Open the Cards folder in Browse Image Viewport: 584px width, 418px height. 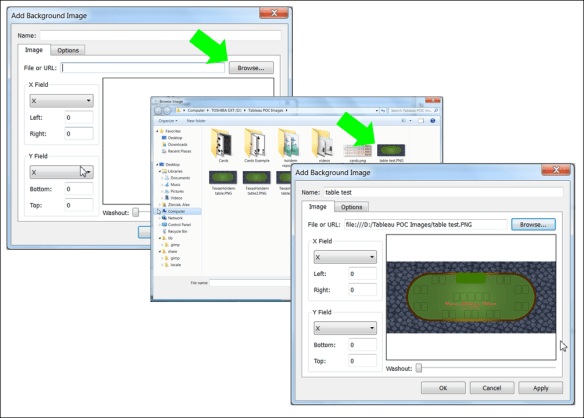tap(223, 145)
